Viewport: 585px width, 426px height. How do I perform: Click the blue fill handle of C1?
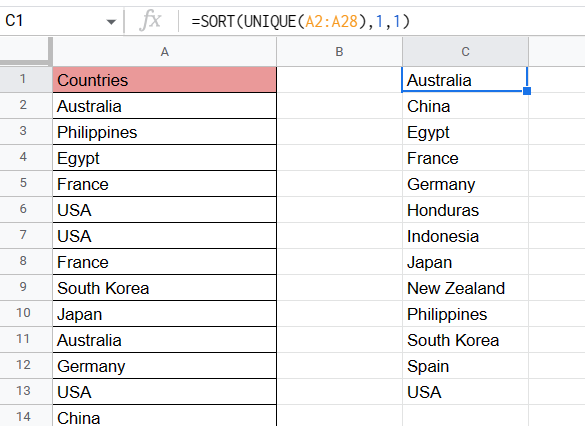point(527,91)
